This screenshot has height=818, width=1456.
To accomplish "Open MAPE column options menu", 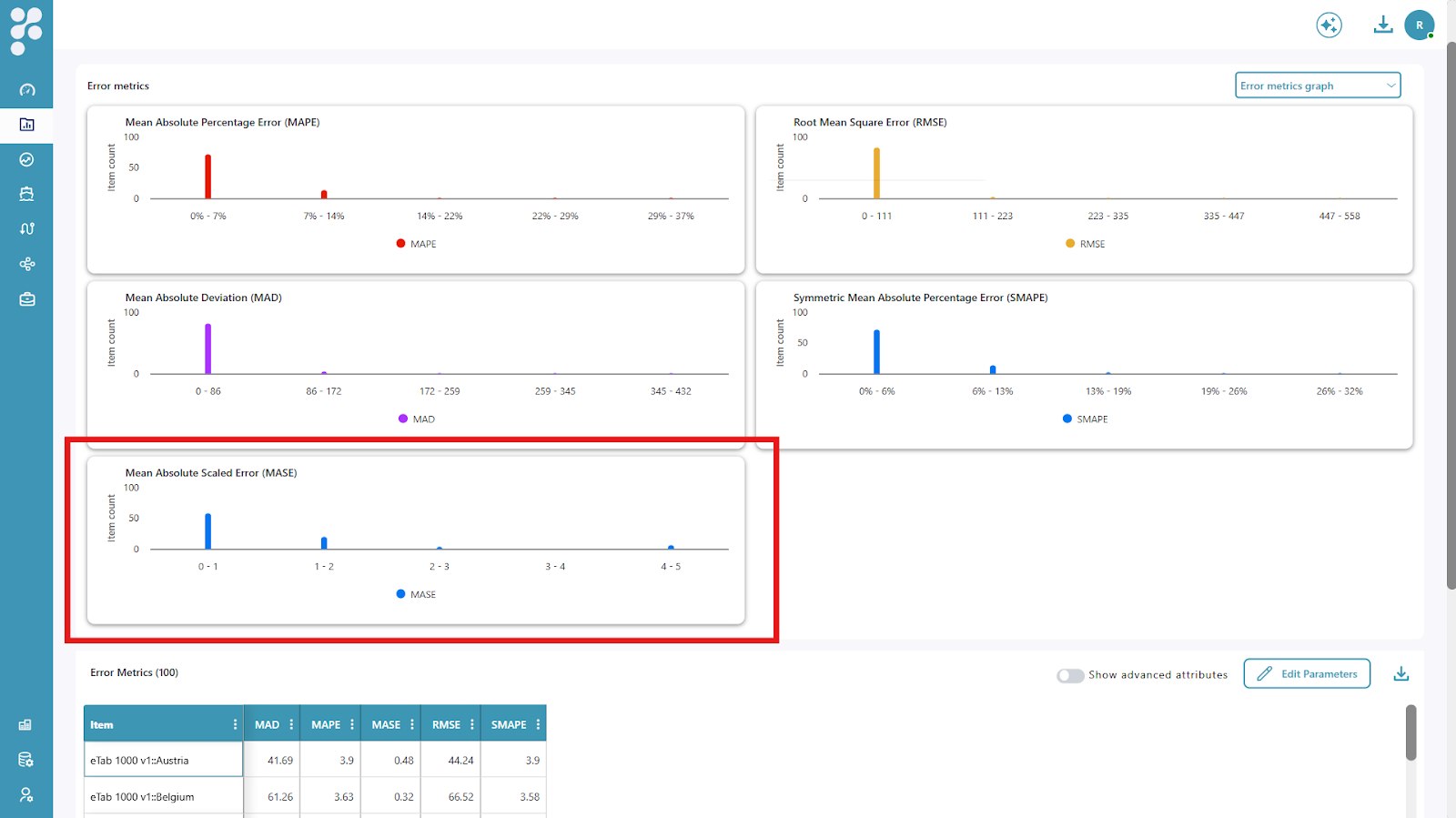I will click(x=352, y=724).
